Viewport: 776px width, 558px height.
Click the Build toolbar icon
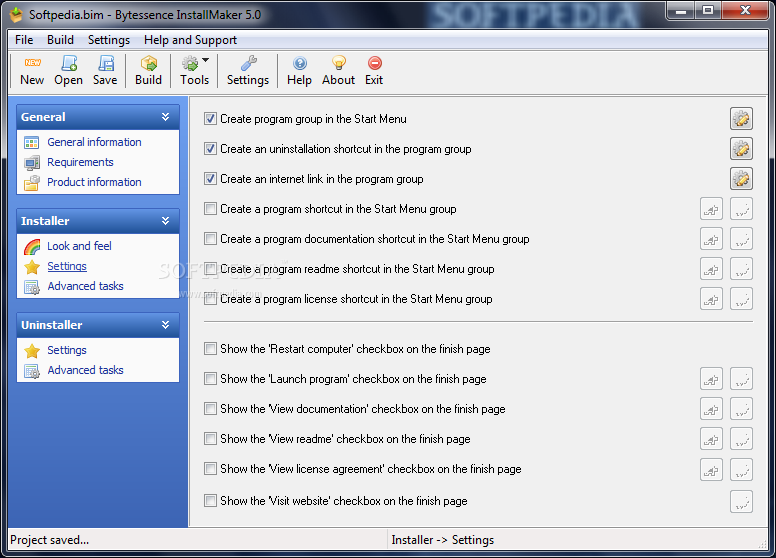(x=148, y=63)
